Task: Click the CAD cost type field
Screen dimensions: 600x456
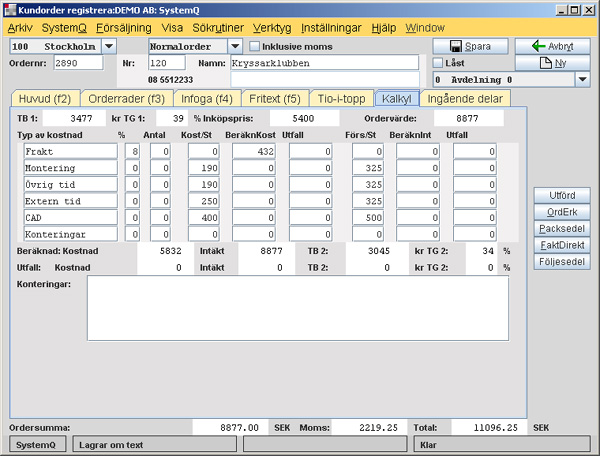Action: click(x=70, y=218)
